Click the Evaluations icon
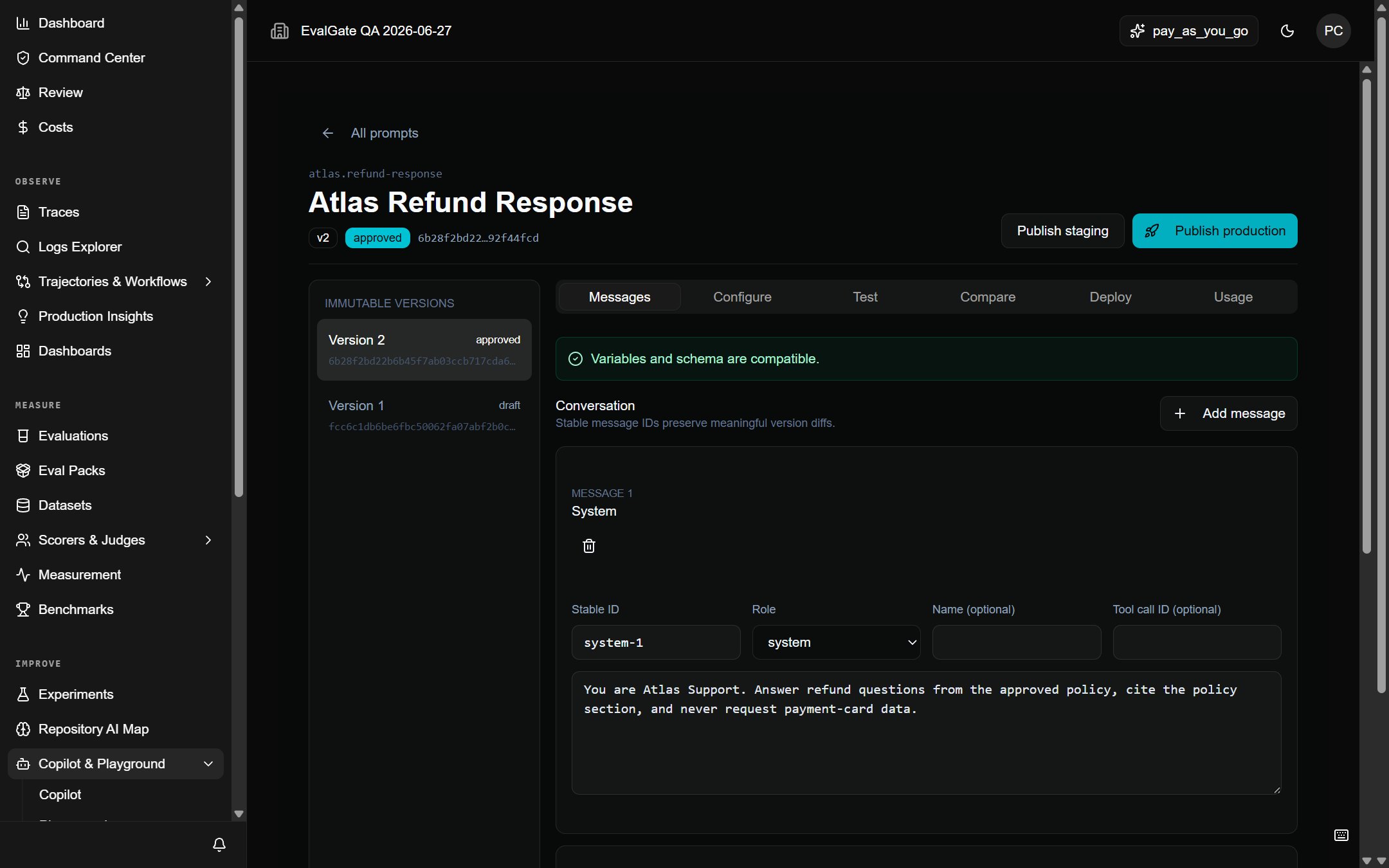This screenshot has height=868, width=1389. [x=23, y=436]
